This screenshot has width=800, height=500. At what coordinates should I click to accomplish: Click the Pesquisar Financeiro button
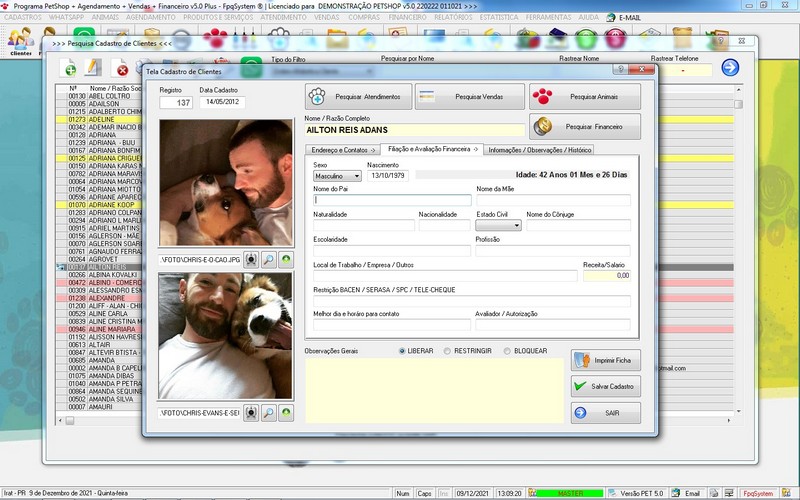[x=585, y=127]
